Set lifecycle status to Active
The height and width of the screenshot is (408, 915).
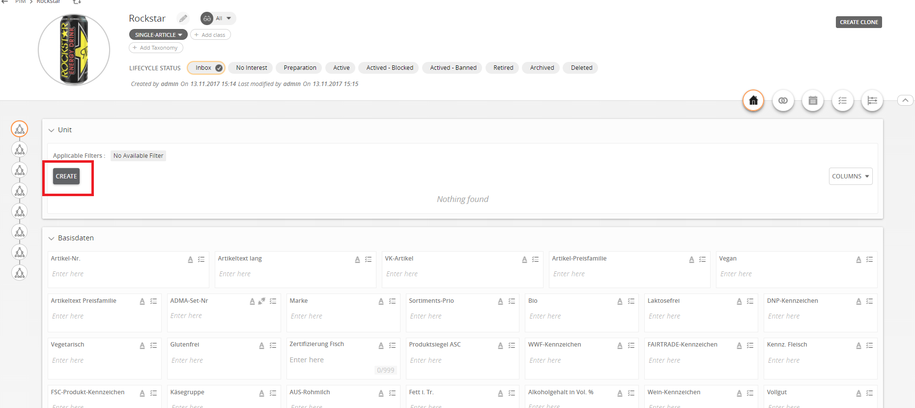pyautogui.click(x=341, y=68)
